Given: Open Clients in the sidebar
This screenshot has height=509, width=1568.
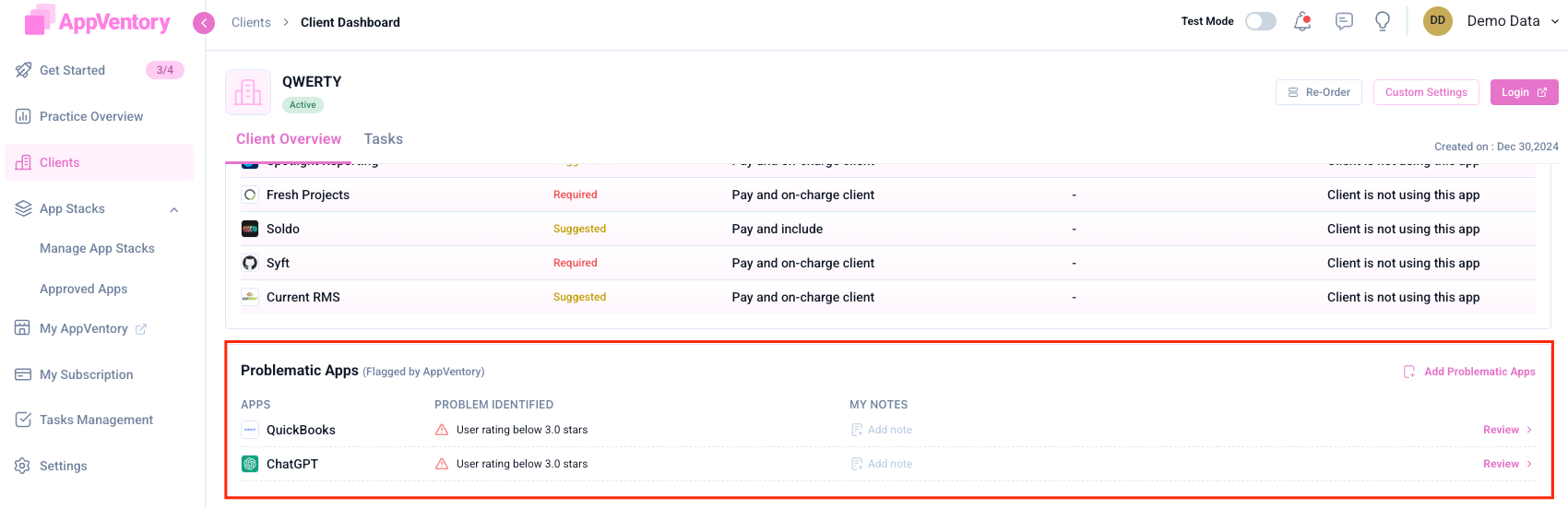Looking at the screenshot, I should click(100, 162).
